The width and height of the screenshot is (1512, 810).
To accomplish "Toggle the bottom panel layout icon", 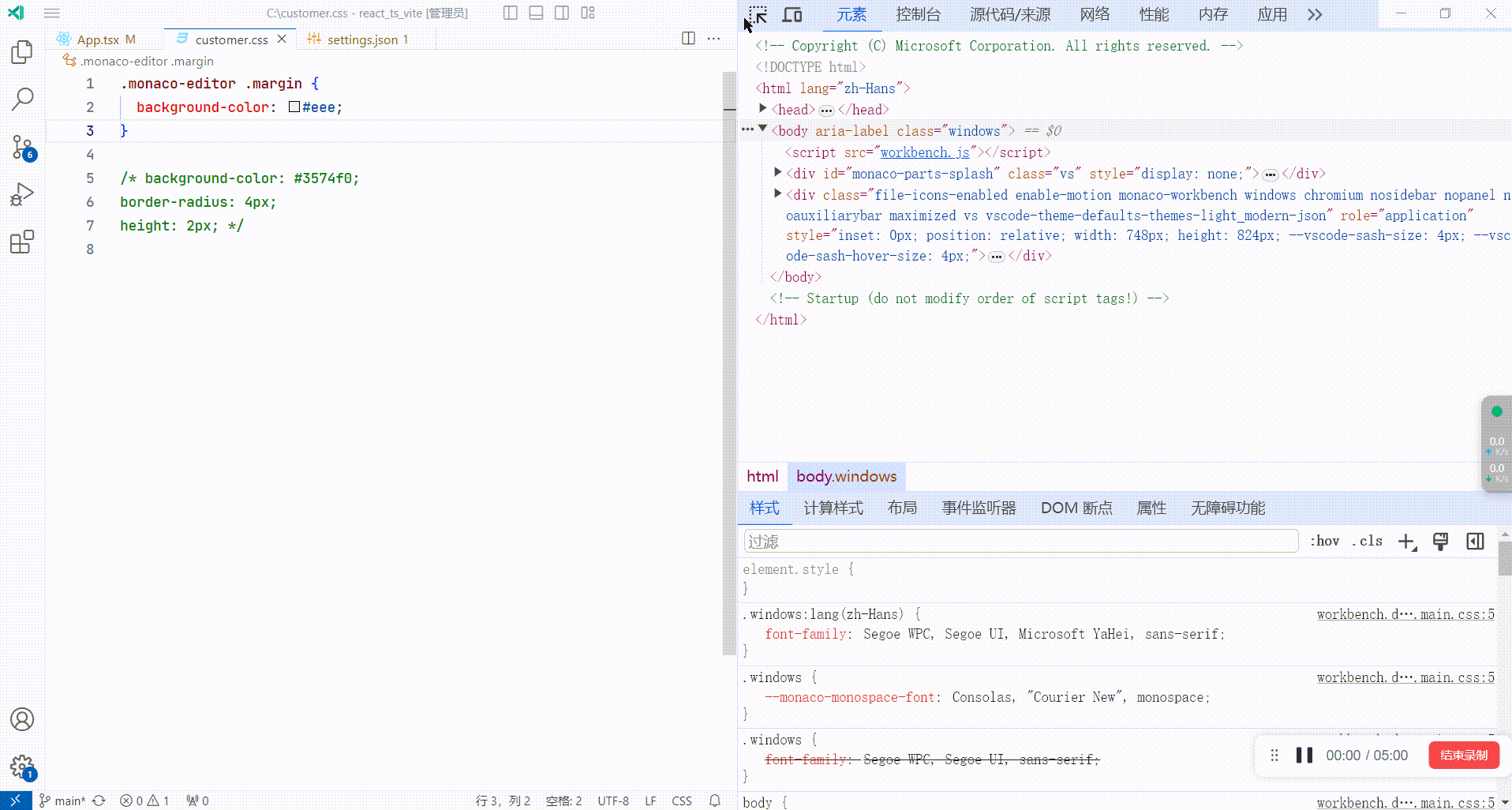I will pyautogui.click(x=536, y=13).
